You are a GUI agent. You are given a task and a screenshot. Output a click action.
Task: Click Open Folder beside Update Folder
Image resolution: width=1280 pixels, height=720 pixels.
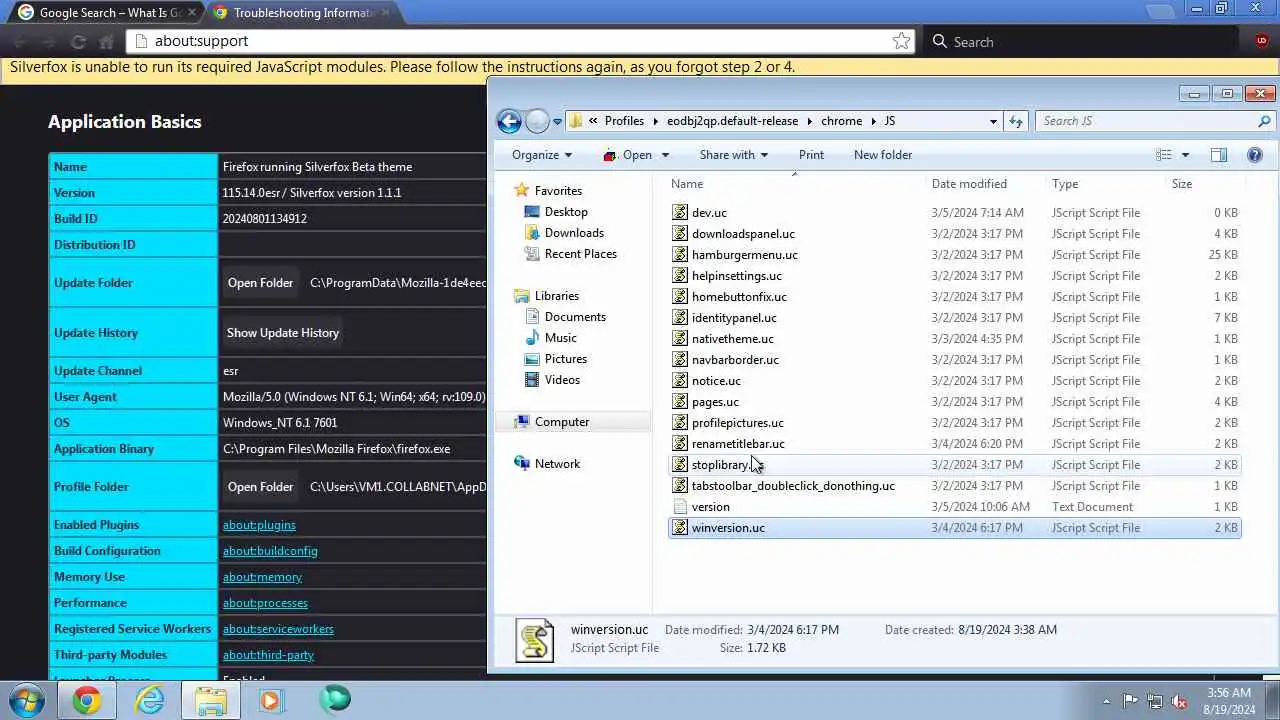[260, 283]
